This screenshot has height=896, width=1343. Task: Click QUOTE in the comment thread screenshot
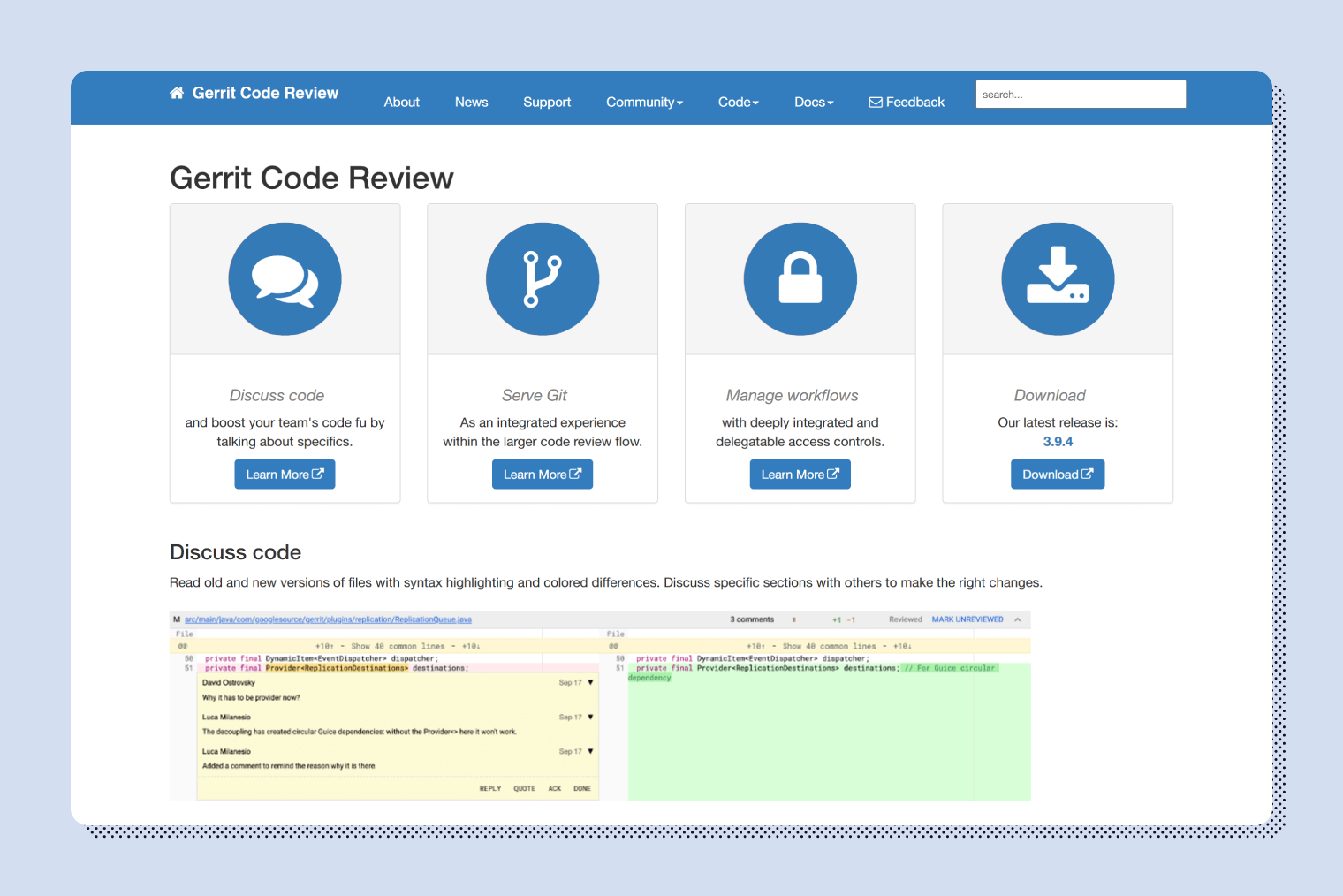coord(525,788)
